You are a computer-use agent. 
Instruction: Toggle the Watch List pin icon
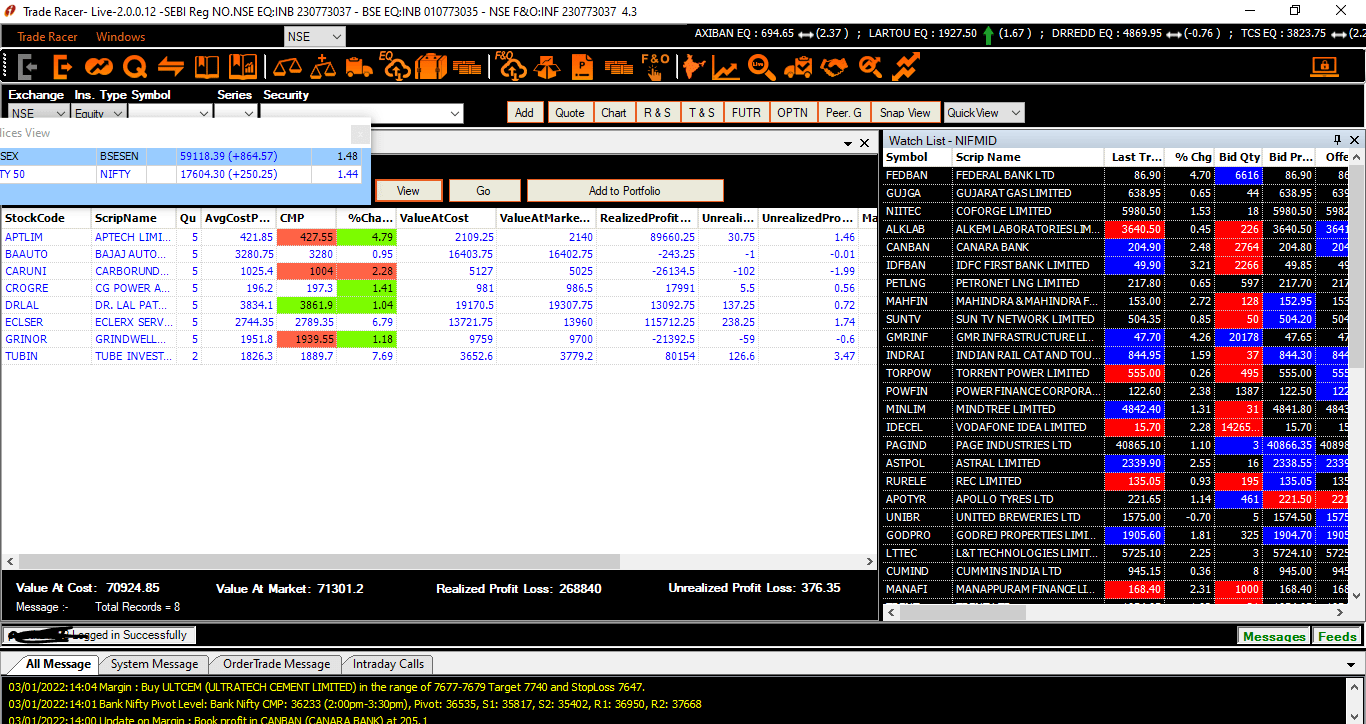pyautogui.click(x=1337, y=140)
